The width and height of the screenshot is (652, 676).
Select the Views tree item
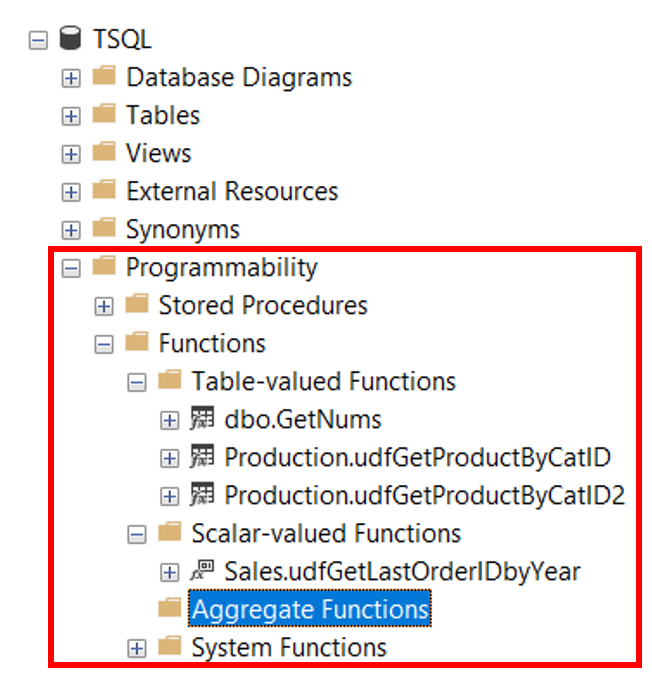pos(159,153)
